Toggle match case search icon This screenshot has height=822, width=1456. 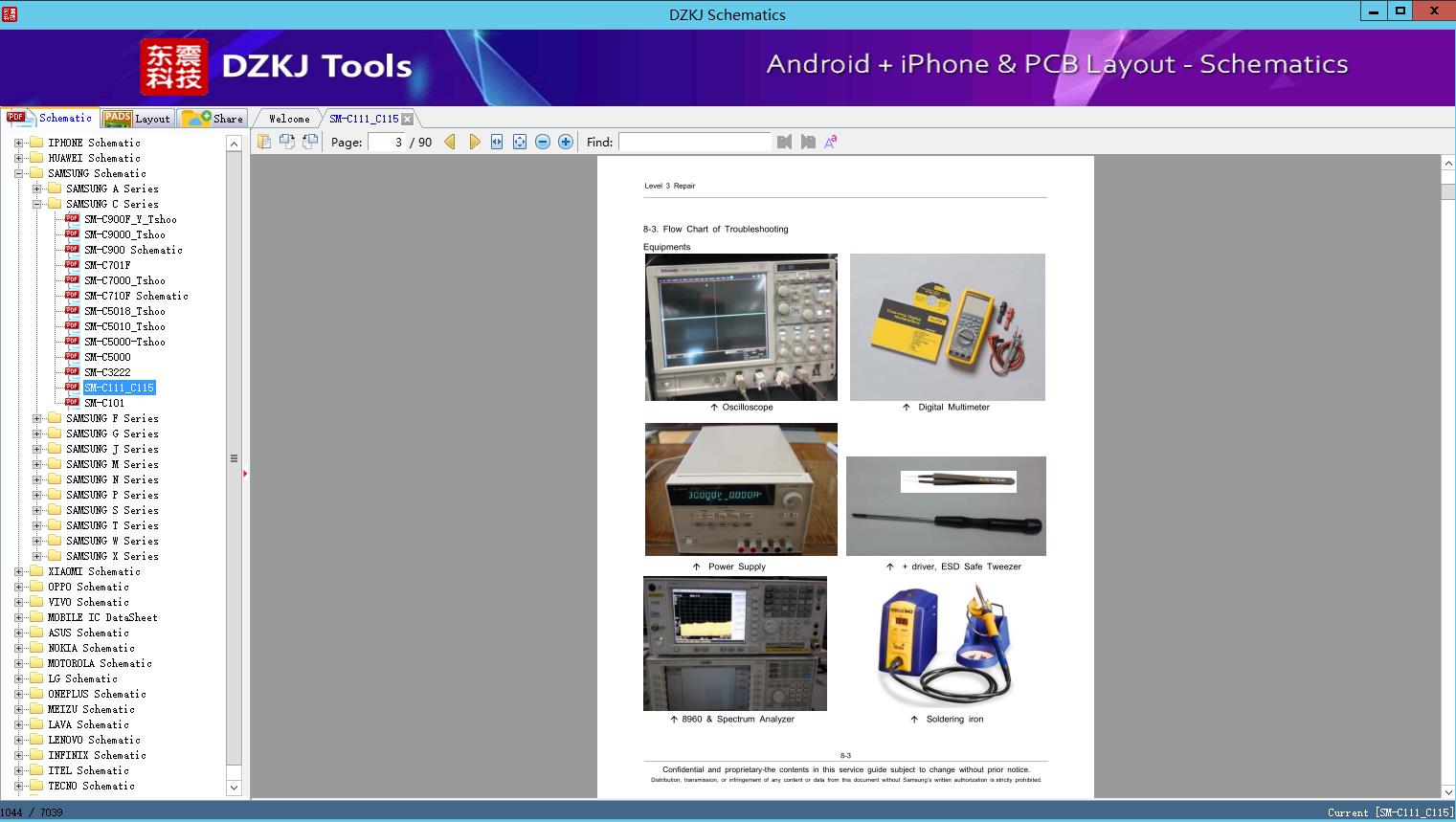pos(831,142)
